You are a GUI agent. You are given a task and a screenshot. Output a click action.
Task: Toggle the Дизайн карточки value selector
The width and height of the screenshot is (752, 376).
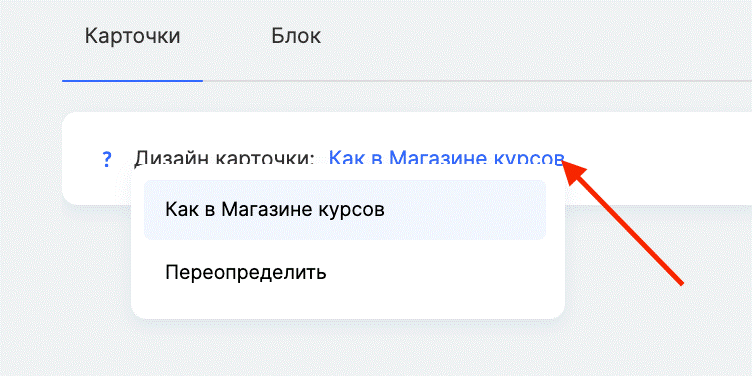(446, 158)
